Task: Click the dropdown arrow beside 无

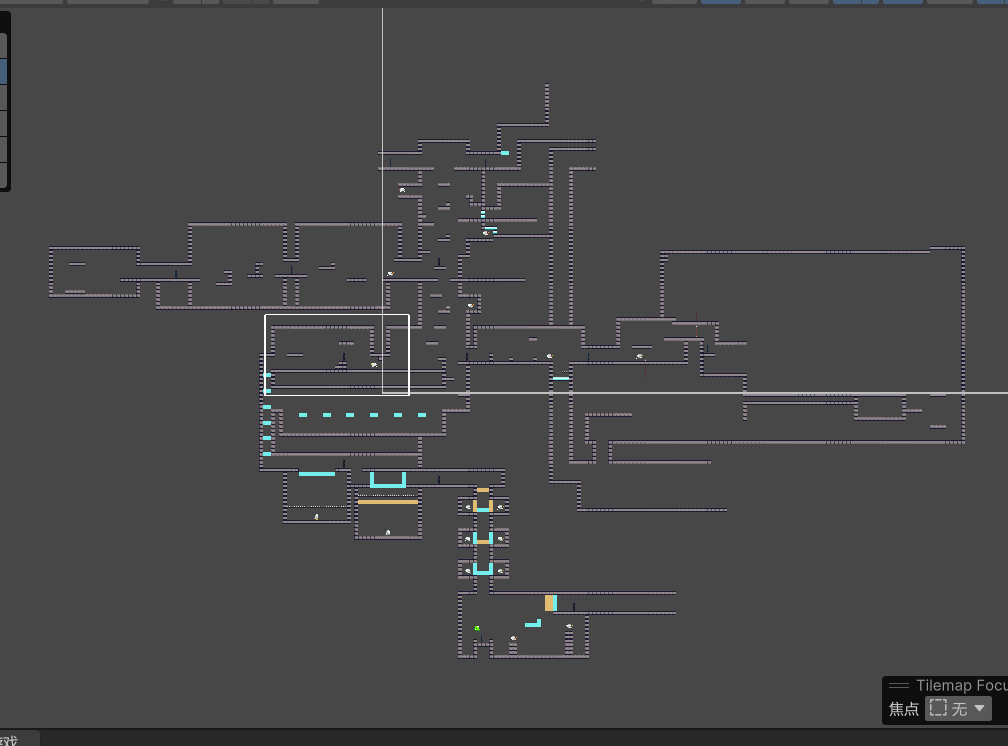Action: click(980, 708)
